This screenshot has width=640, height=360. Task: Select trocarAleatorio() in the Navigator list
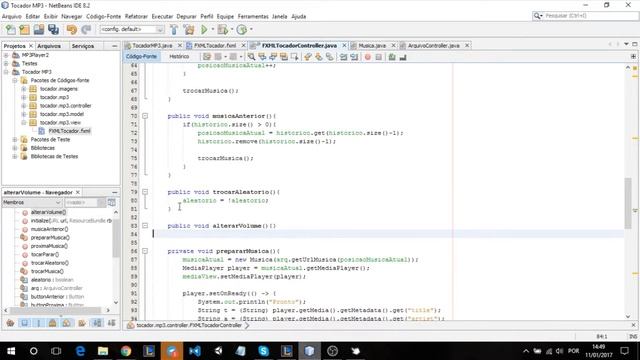[50, 263]
